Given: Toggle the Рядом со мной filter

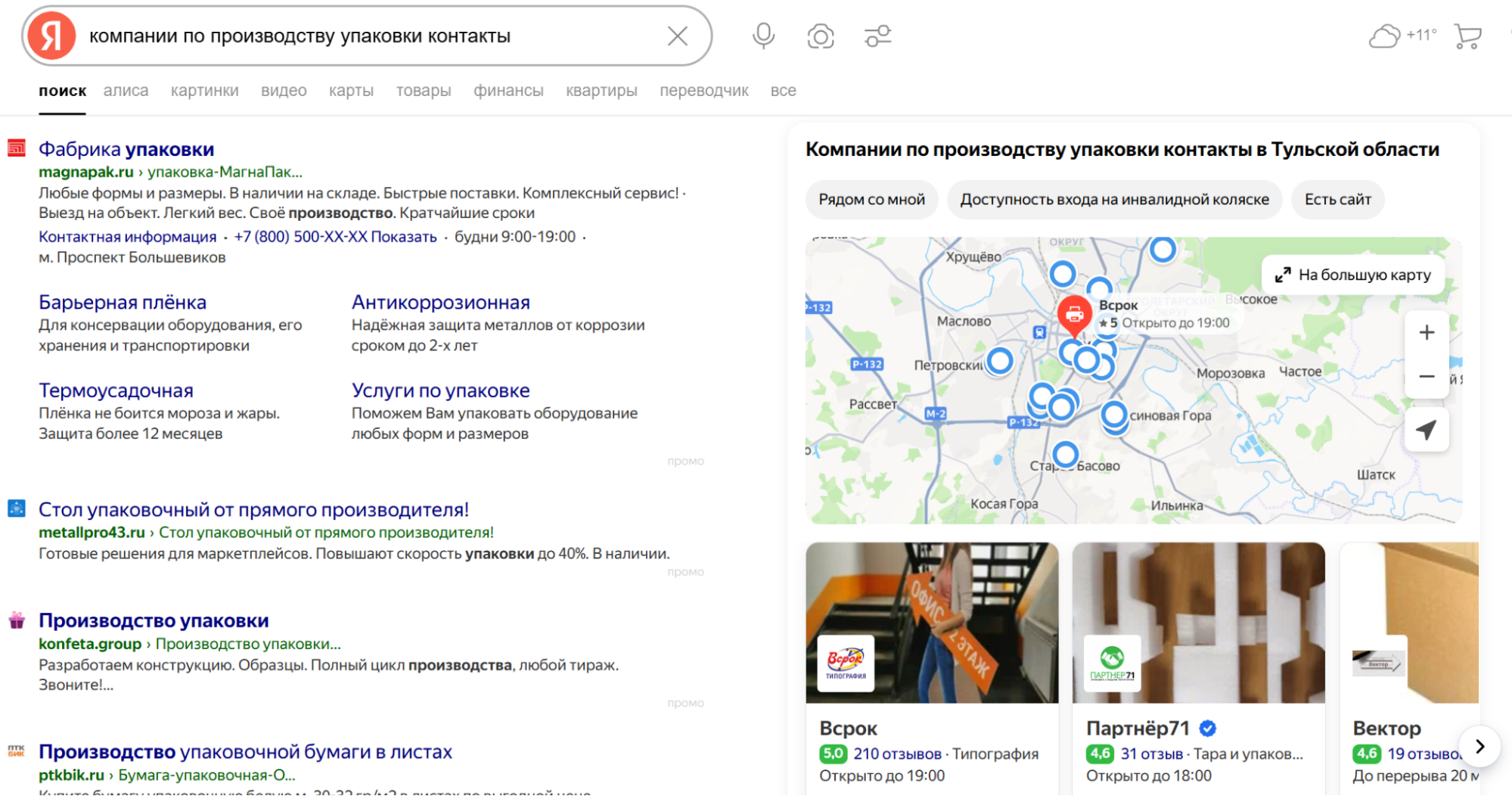Looking at the screenshot, I should (x=871, y=200).
